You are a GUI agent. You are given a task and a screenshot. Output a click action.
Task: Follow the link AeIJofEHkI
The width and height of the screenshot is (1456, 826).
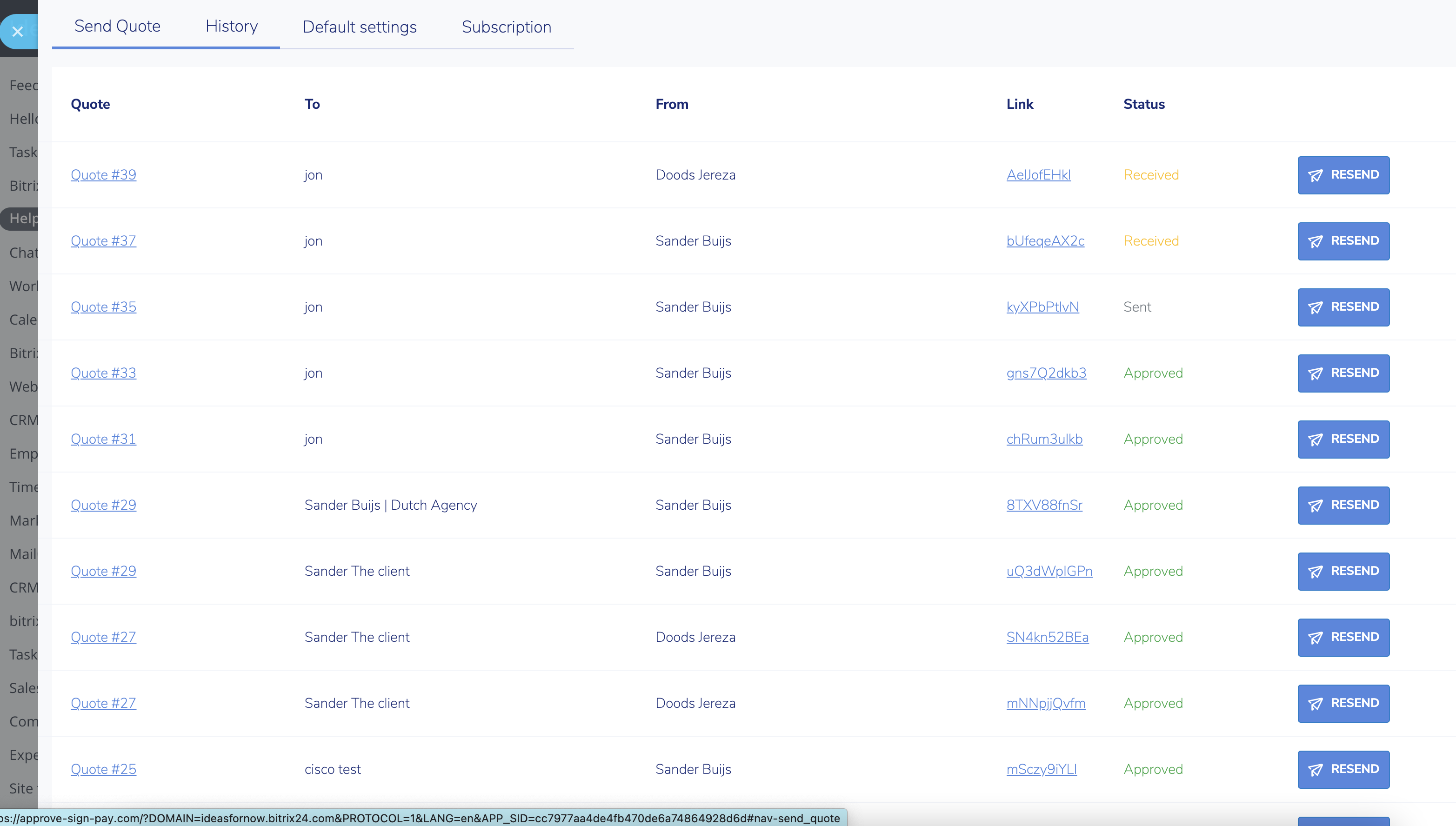(1038, 175)
